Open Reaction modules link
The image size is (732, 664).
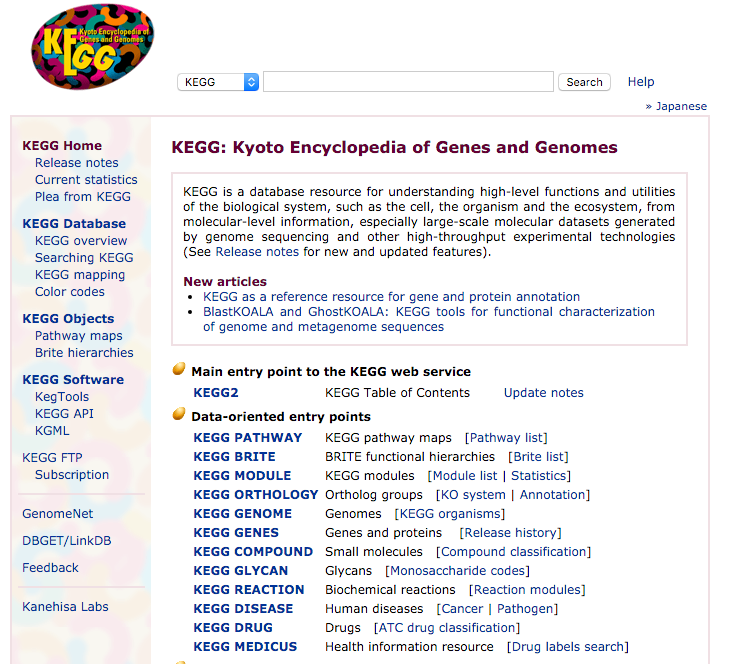(528, 590)
